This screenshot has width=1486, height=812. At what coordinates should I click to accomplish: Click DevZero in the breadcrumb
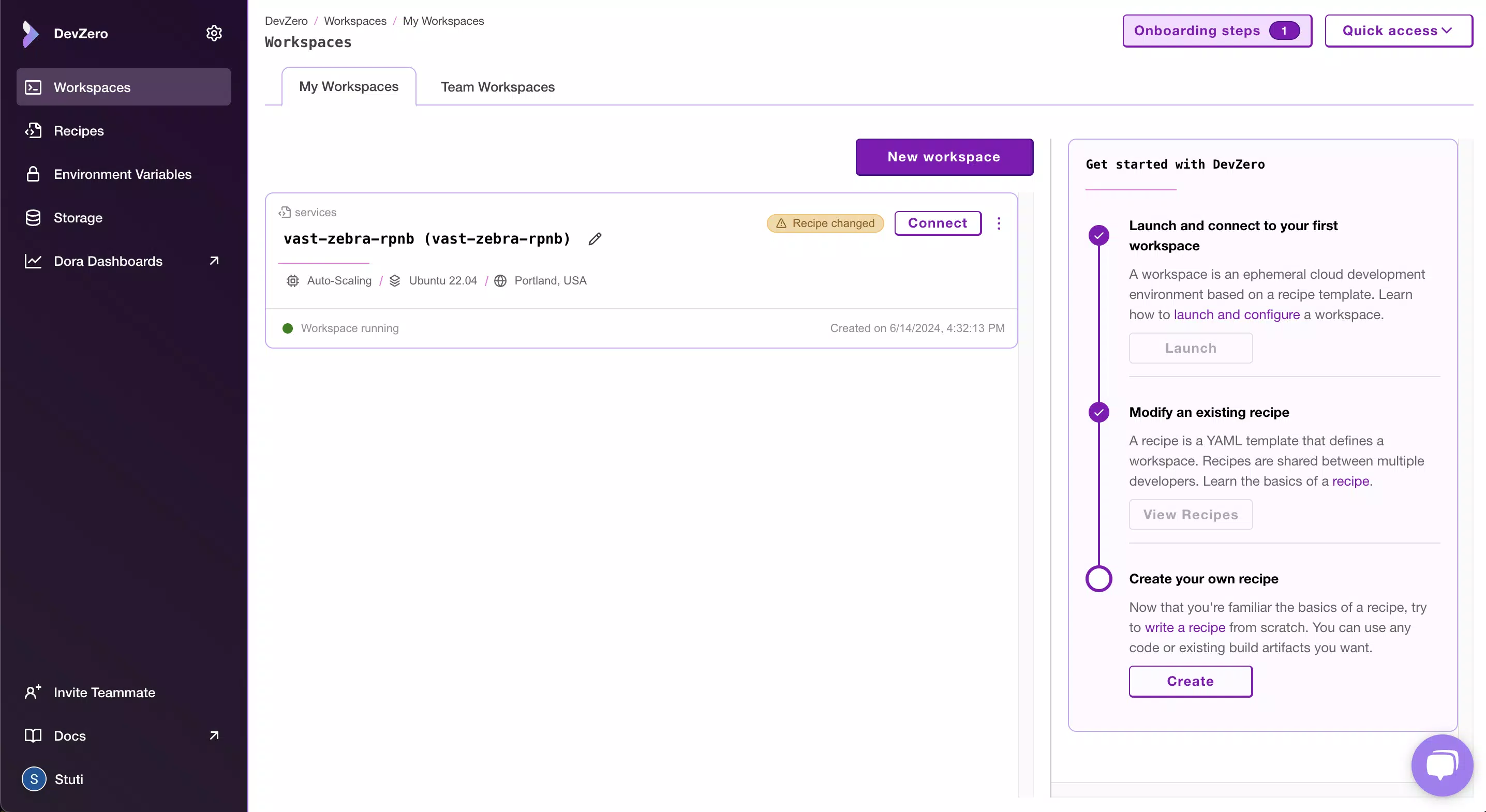tap(286, 21)
